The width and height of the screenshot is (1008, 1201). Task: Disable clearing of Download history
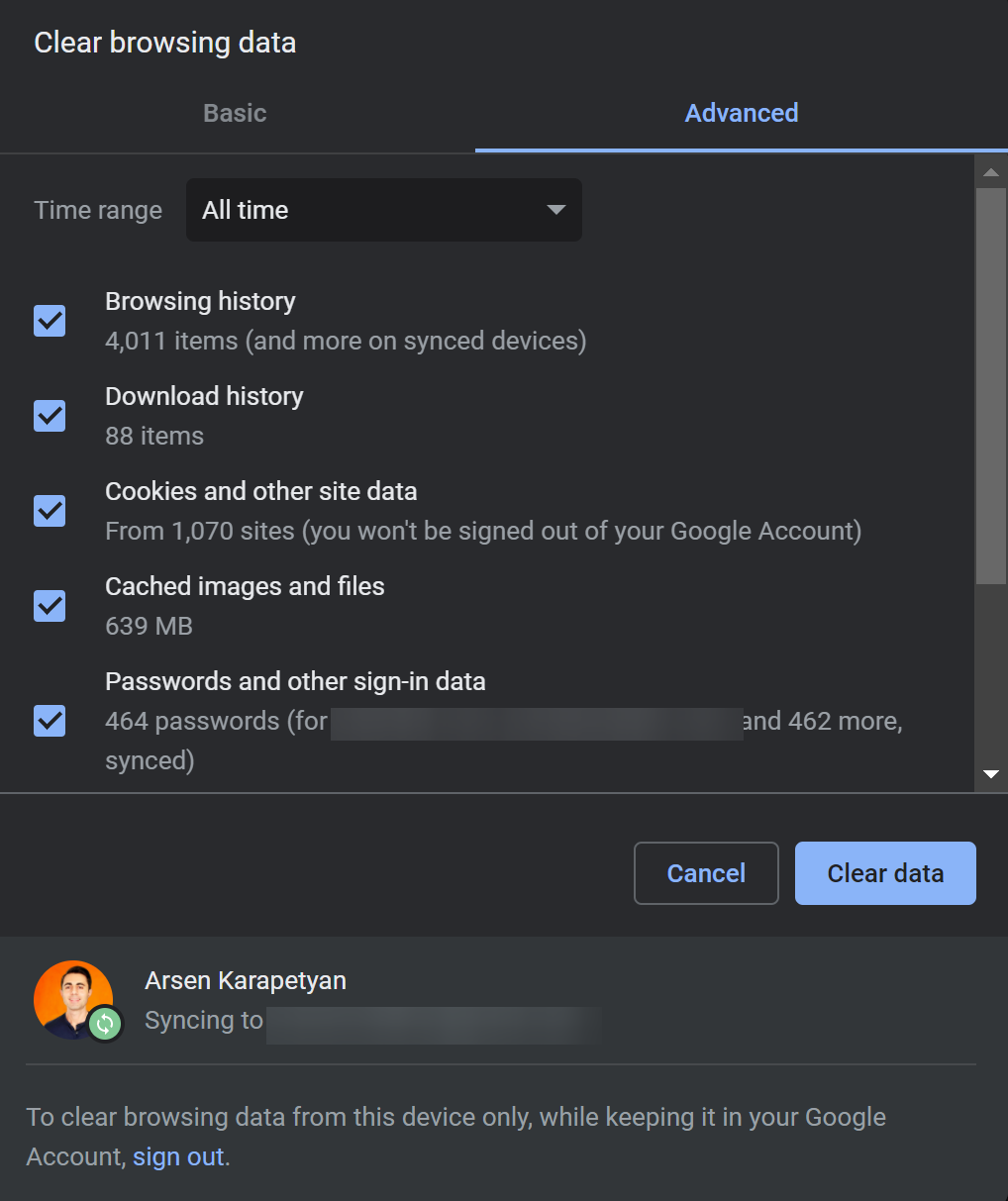(x=49, y=416)
